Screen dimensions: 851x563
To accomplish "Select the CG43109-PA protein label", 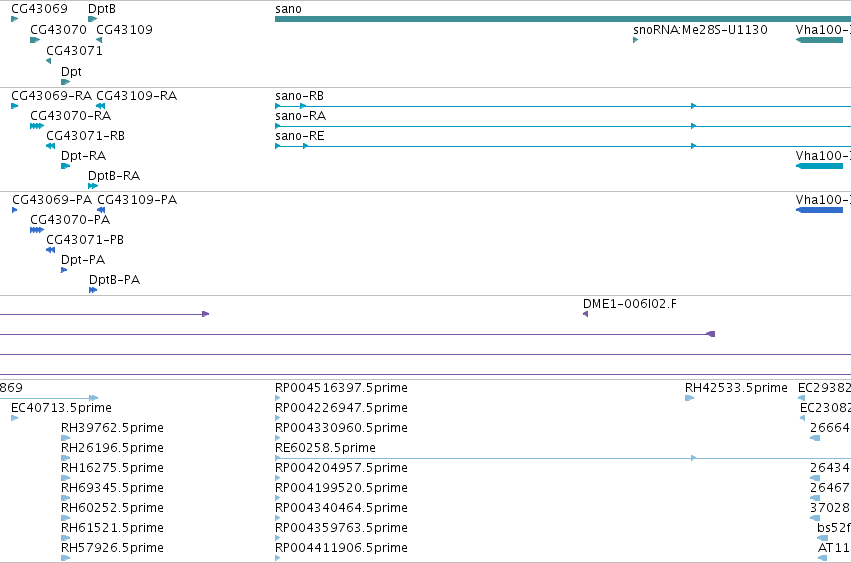I will click(137, 200).
